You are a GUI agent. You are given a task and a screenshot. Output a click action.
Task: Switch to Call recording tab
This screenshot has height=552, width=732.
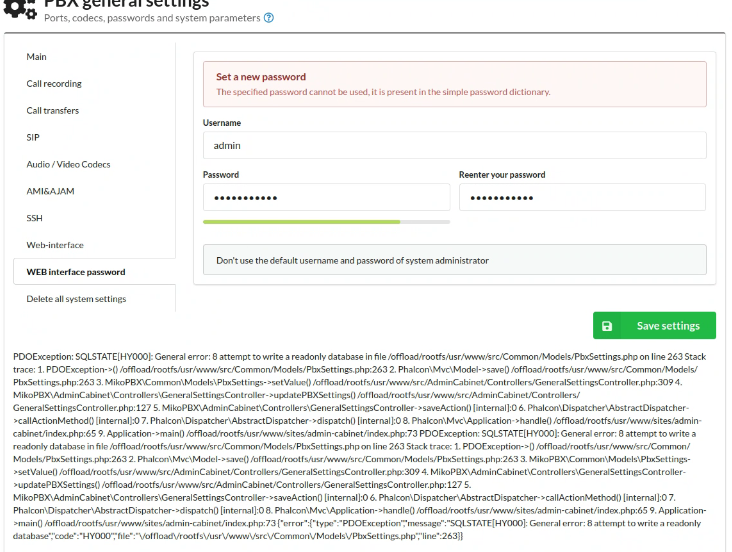click(x=54, y=84)
